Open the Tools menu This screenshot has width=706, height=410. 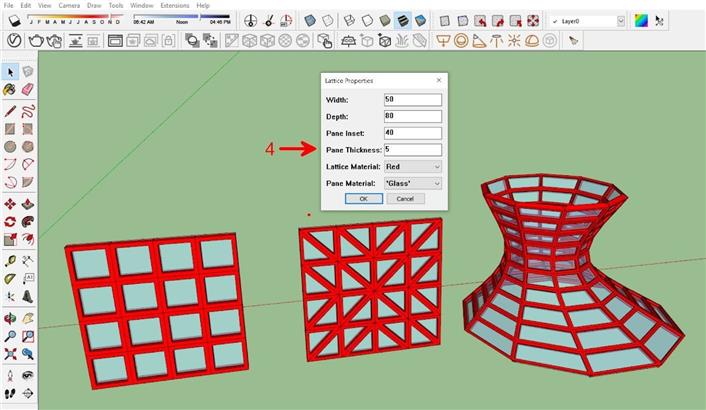tap(116, 5)
